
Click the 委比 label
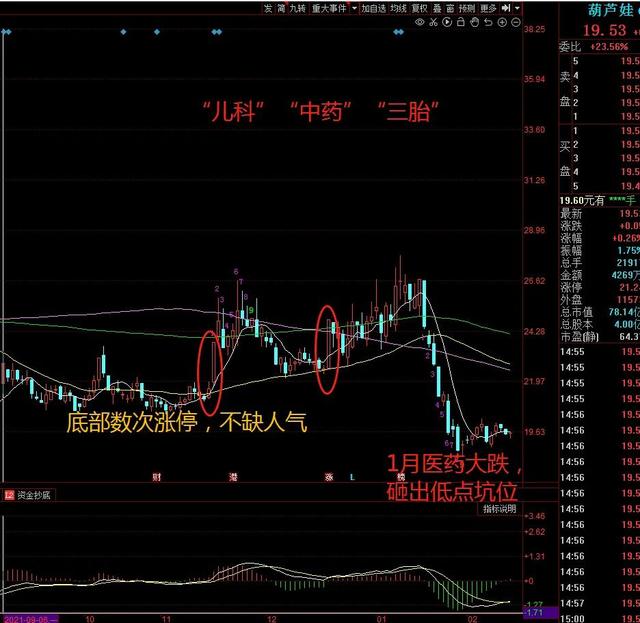point(570,47)
